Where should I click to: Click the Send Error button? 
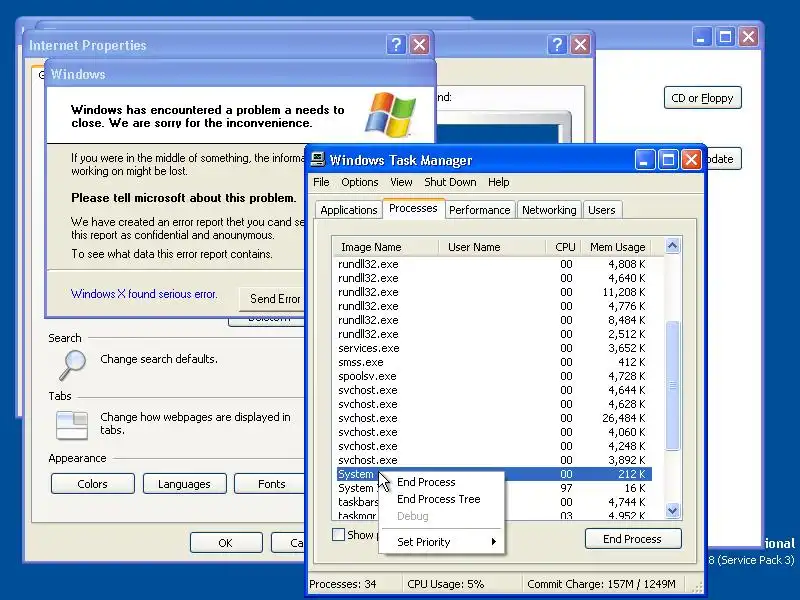[271, 299]
